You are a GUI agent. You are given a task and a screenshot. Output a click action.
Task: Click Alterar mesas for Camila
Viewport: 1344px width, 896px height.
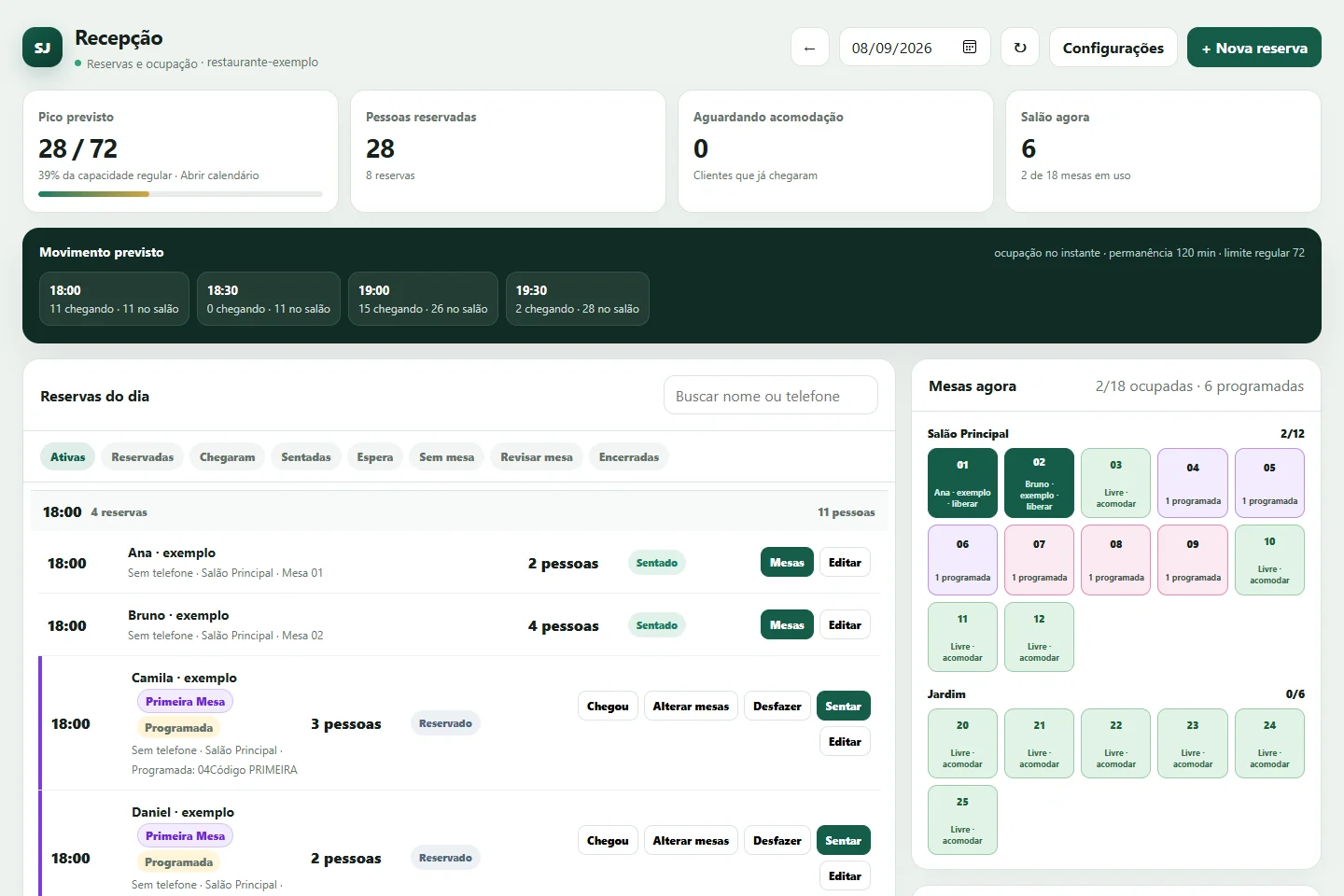691,707
